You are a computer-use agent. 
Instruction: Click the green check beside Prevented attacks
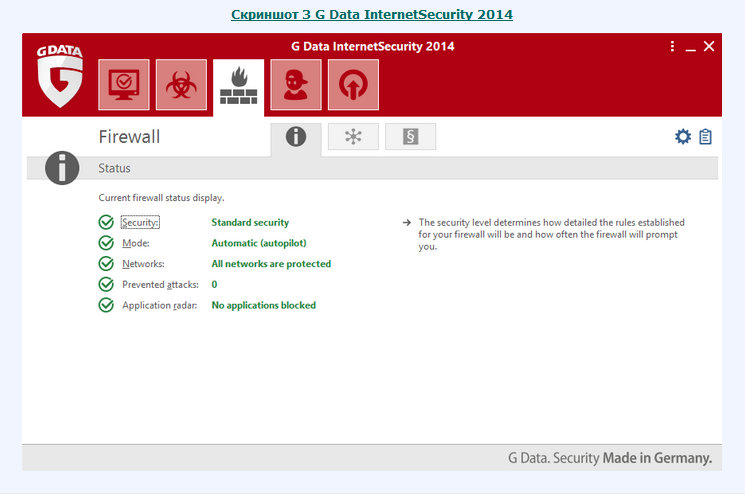point(106,284)
